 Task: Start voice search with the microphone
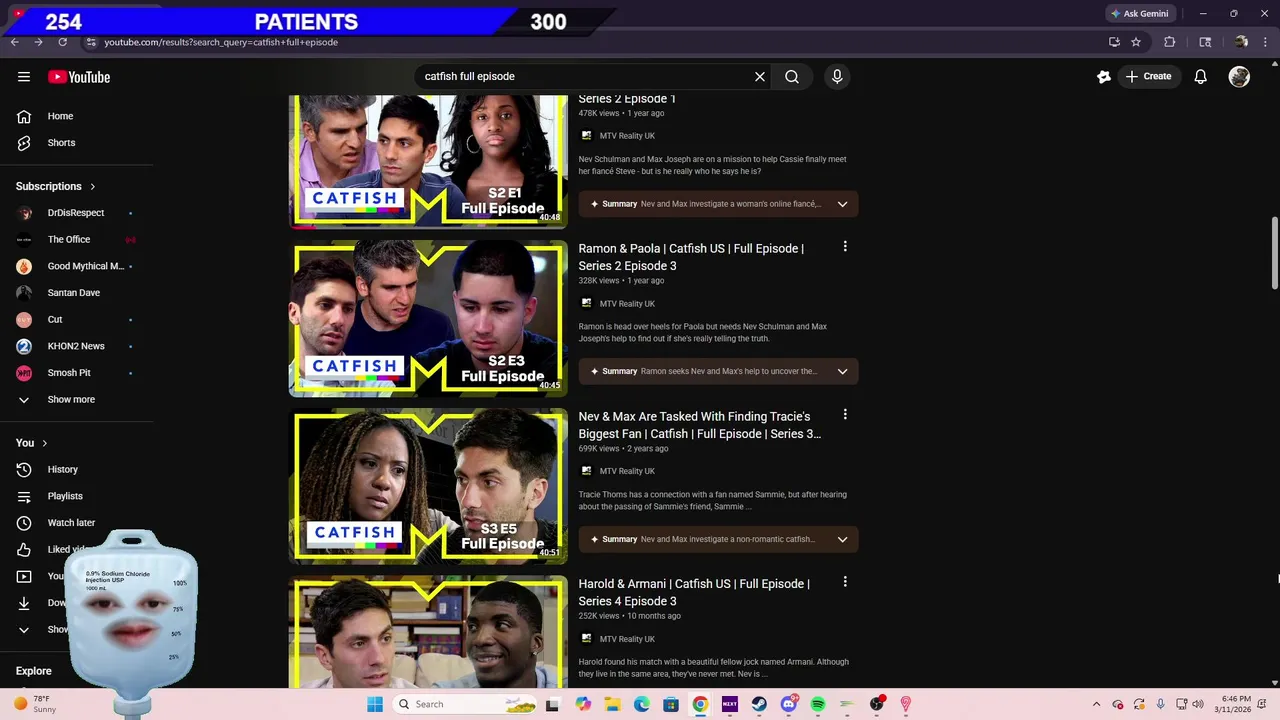tap(837, 76)
